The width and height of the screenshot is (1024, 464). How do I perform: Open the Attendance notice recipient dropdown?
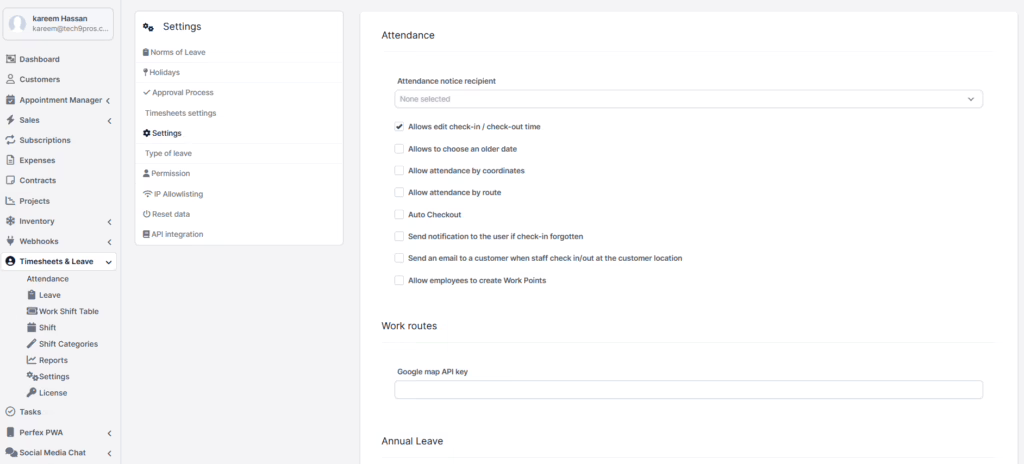(688, 99)
